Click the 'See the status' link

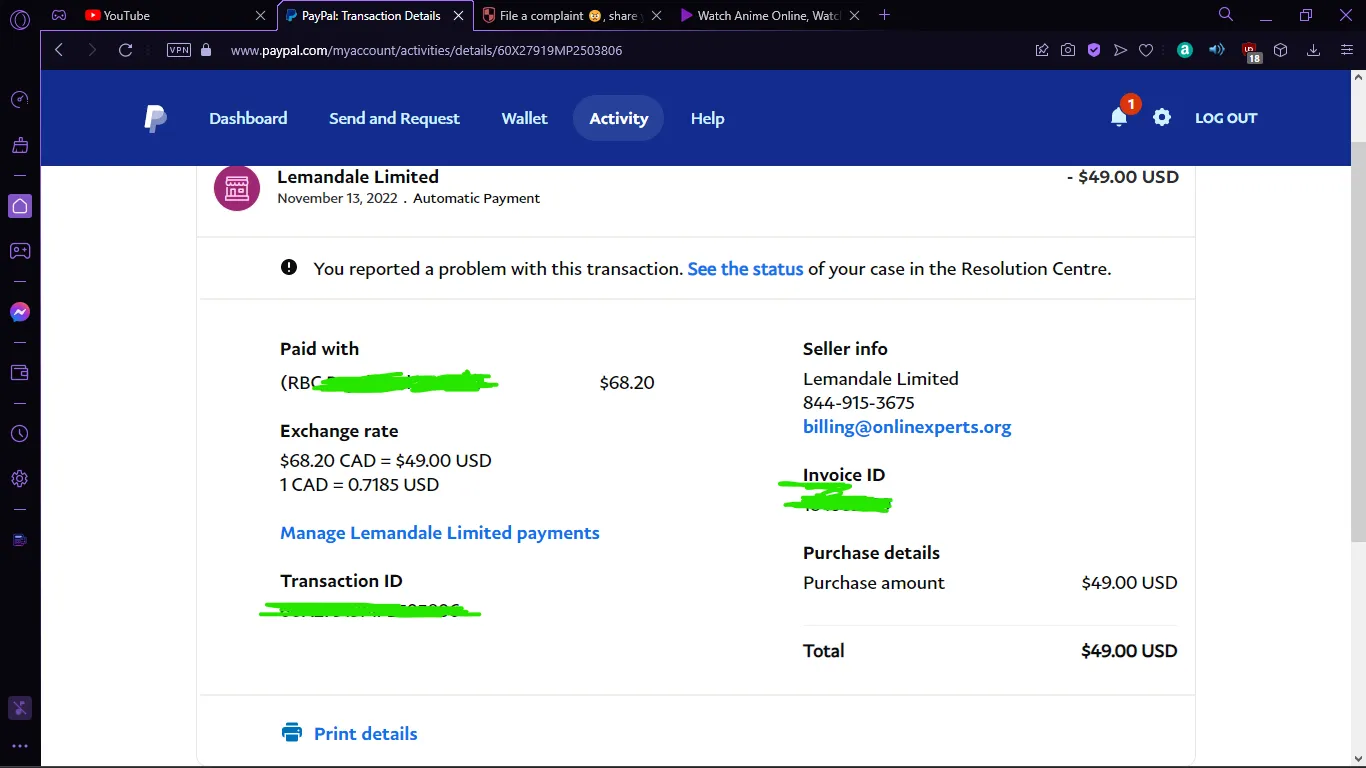pos(745,268)
